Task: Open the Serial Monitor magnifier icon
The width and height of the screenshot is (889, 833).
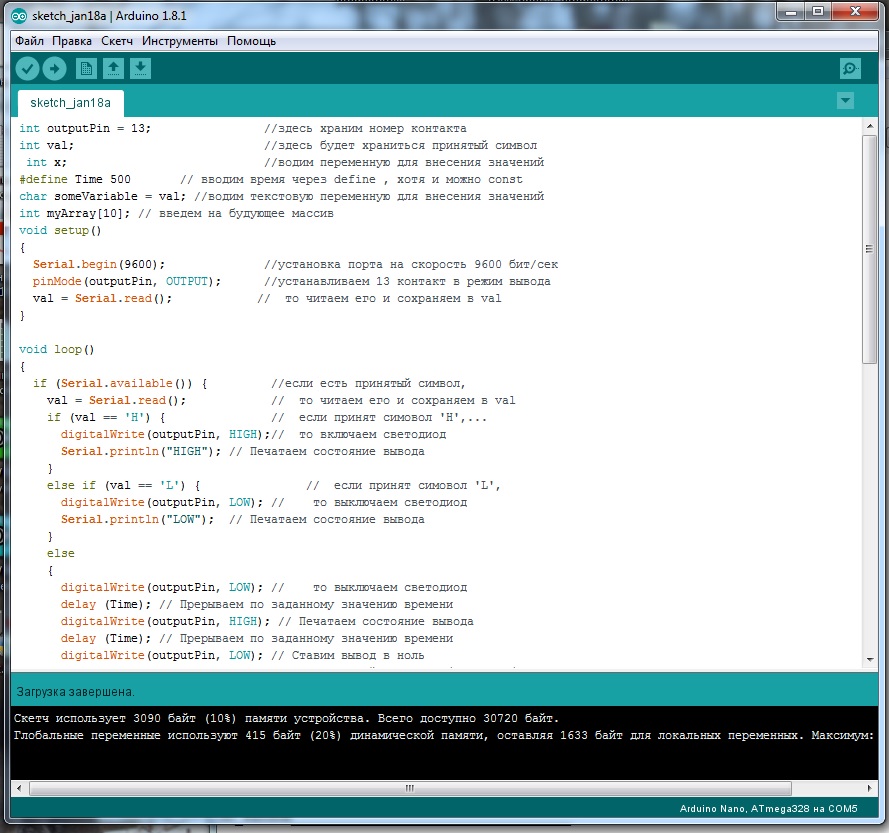Action: click(850, 69)
